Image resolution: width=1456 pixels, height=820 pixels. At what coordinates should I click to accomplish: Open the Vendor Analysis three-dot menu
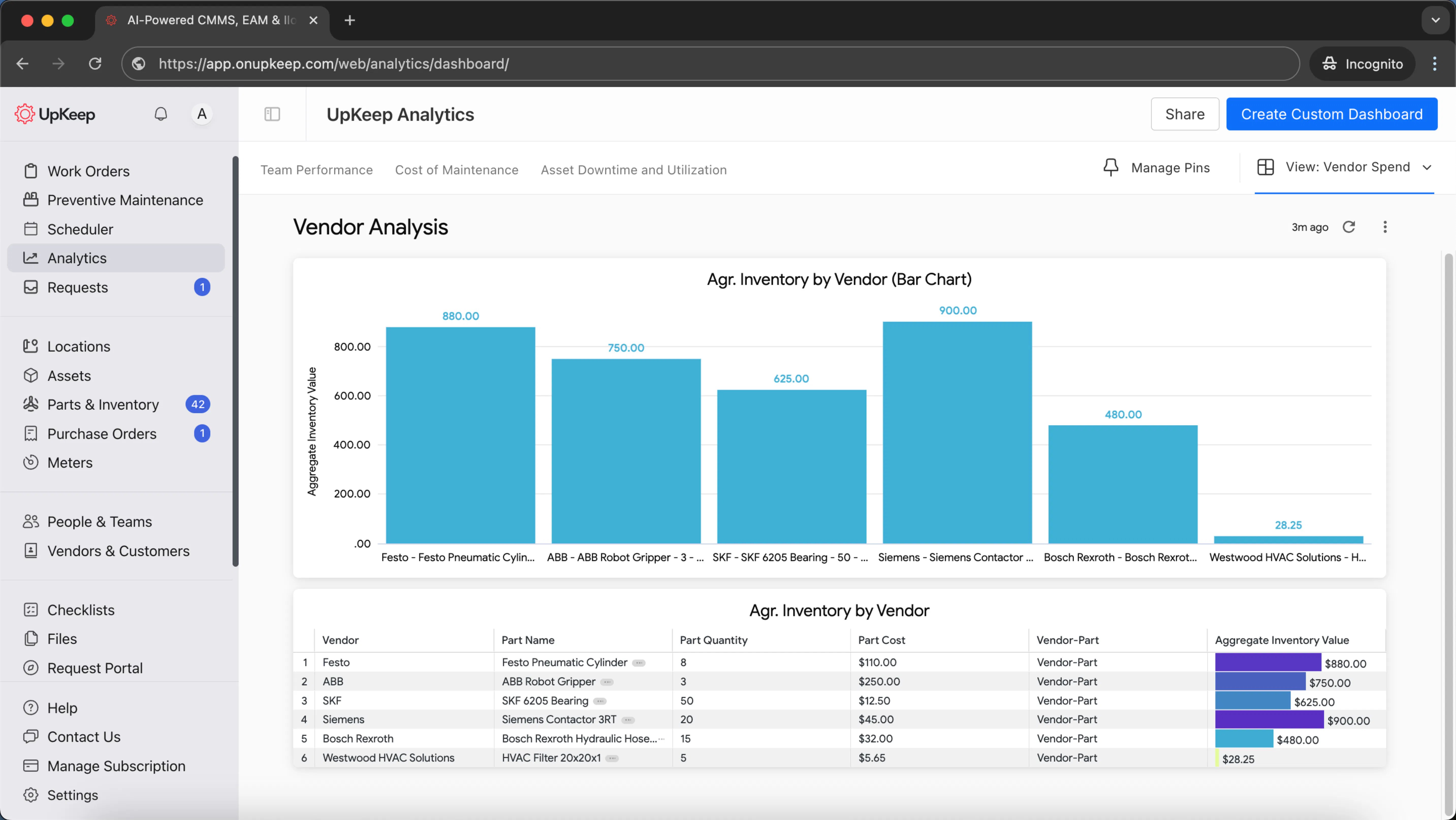tap(1385, 227)
